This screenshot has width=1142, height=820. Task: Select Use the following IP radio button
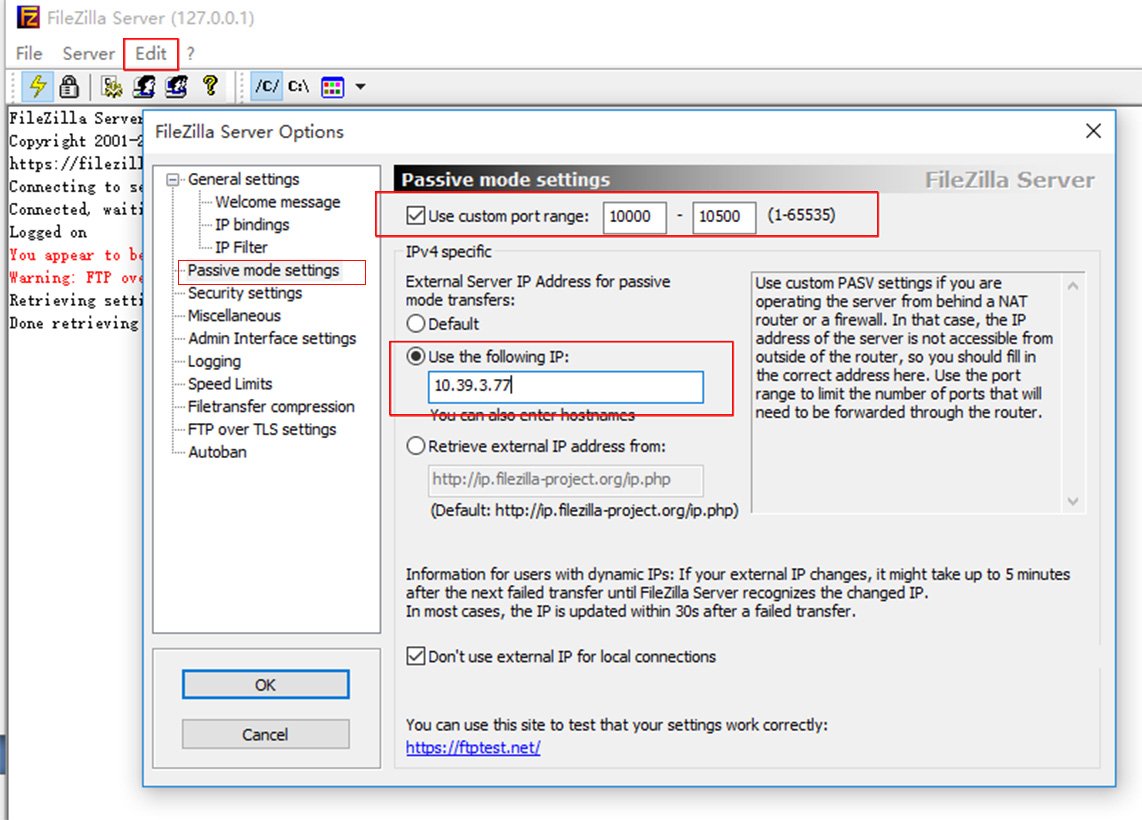(x=416, y=356)
